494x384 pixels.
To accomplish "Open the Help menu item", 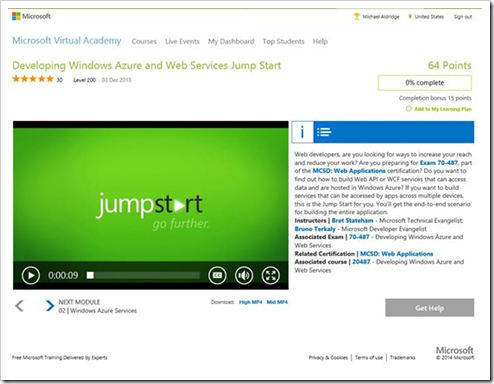I will [320, 41].
